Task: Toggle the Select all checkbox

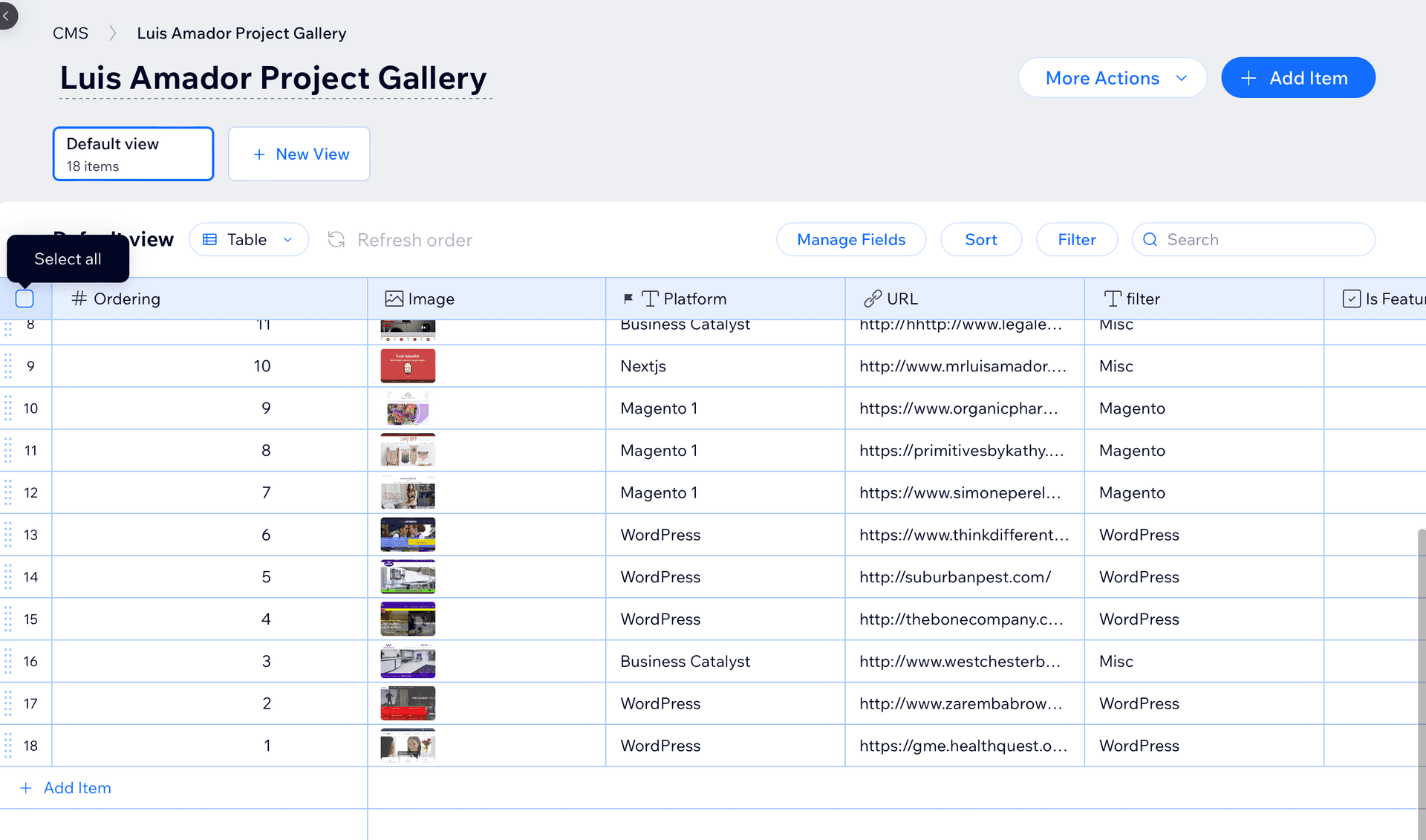Action: [25, 299]
